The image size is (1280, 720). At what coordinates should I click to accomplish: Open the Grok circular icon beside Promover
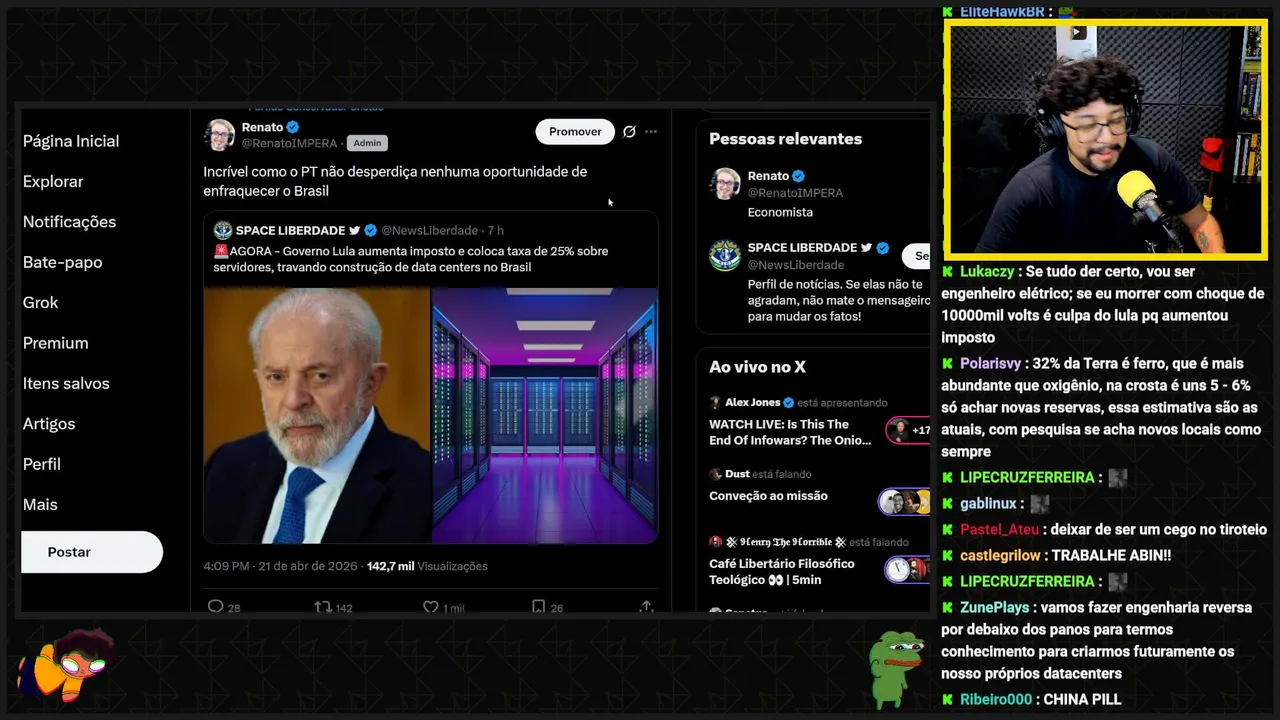pos(629,131)
